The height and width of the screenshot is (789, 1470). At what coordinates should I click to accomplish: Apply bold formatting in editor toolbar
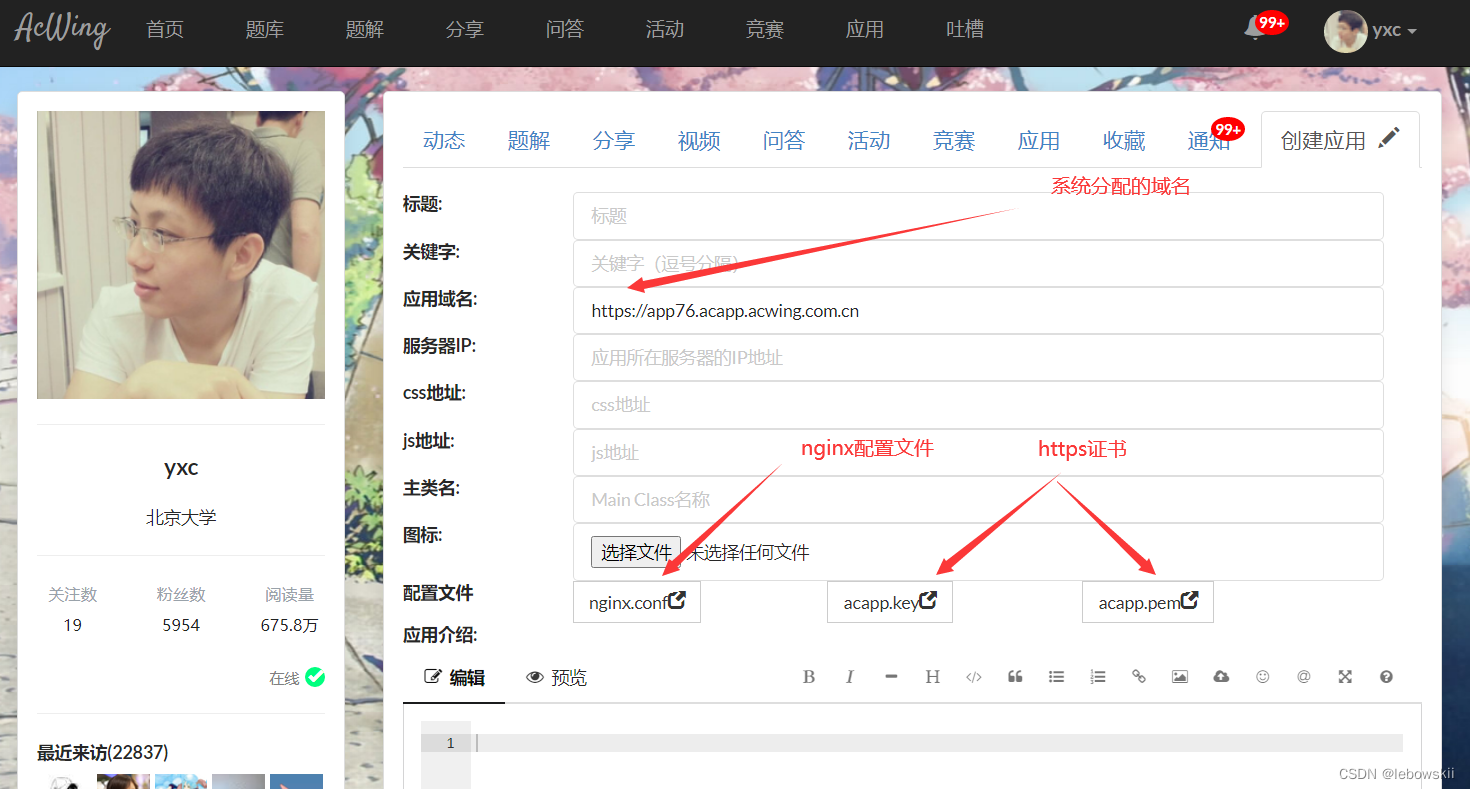click(809, 677)
